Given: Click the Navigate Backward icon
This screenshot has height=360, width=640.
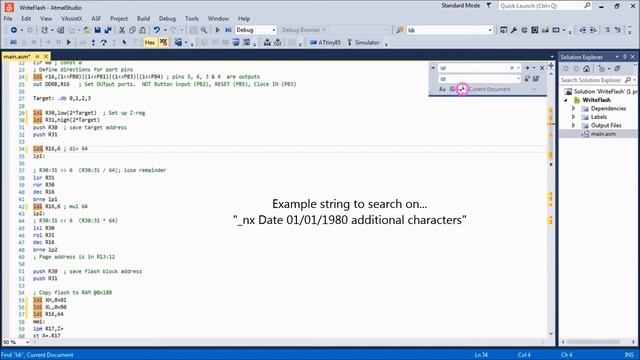Looking at the screenshot, I should pos(13,30).
